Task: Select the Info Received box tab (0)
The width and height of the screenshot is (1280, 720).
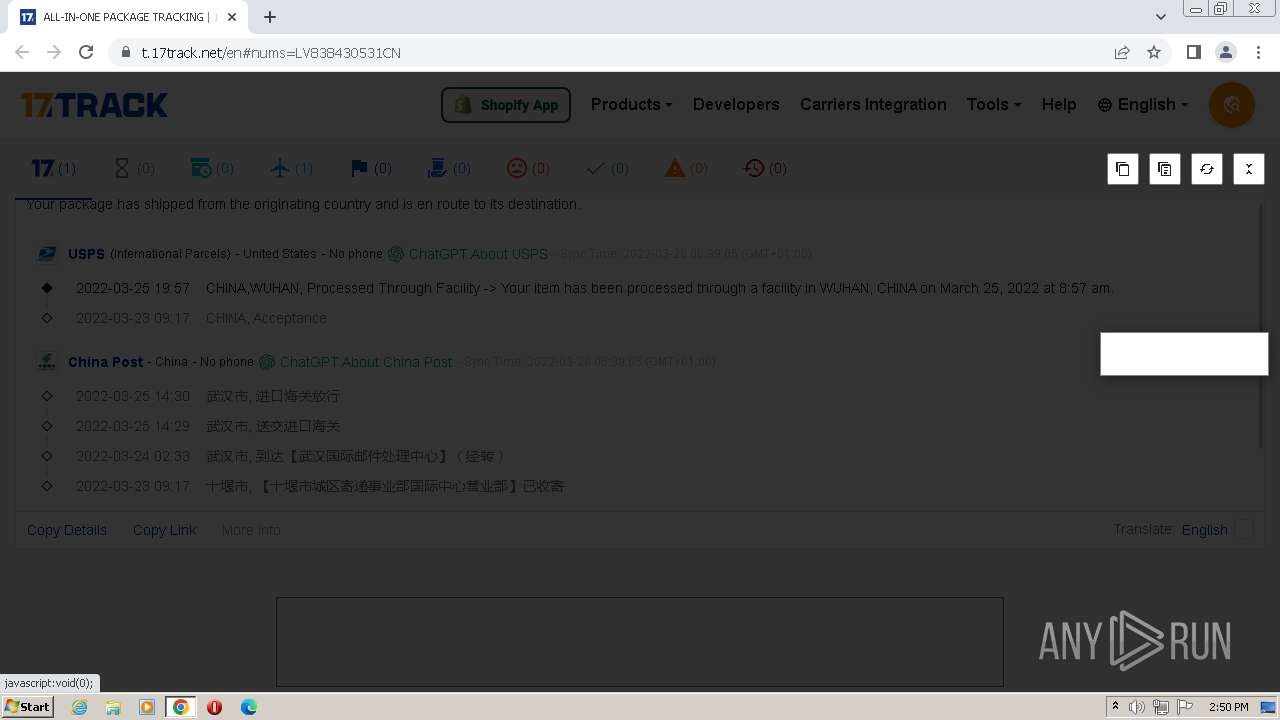Action: 212,169
